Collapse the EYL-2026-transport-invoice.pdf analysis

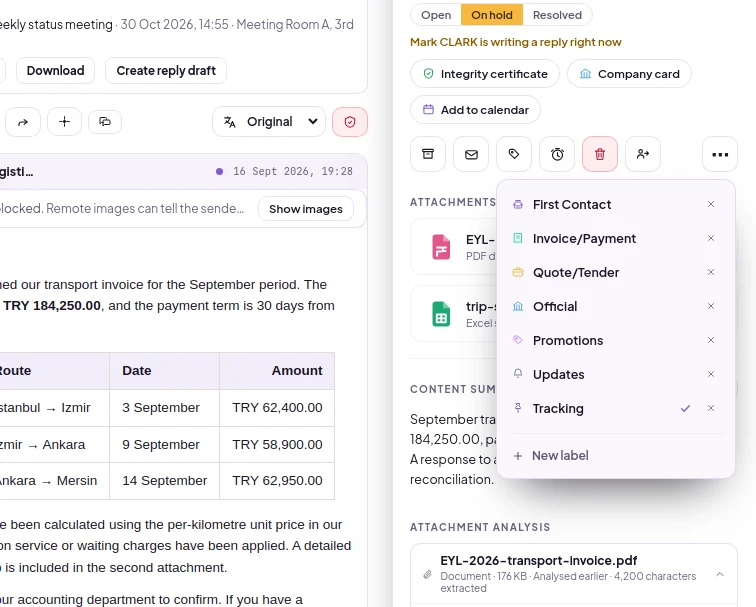pyautogui.click(x=720, y=574)
